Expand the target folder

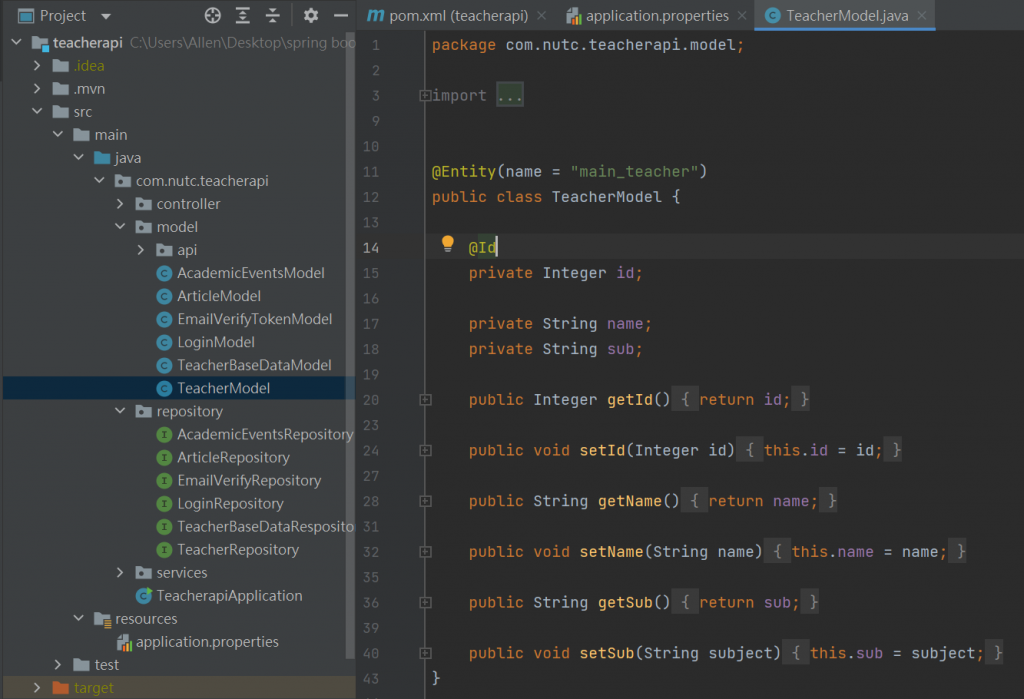(x=37, y=687)
